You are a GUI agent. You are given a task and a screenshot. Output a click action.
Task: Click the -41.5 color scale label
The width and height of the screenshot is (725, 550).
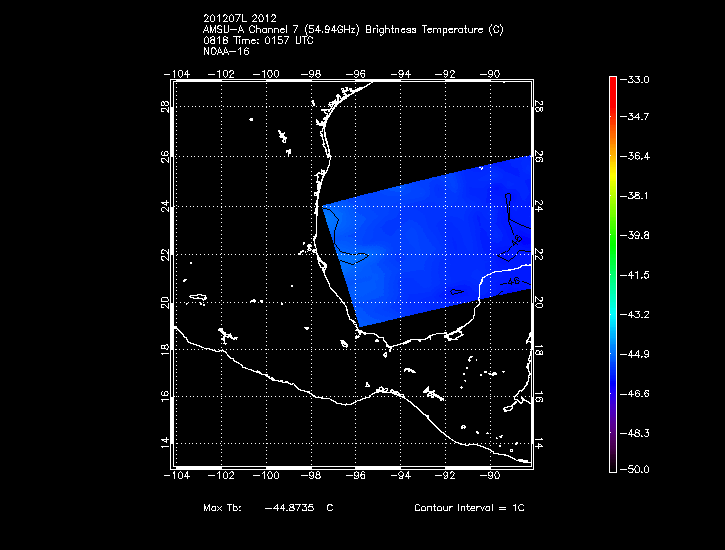634,275
